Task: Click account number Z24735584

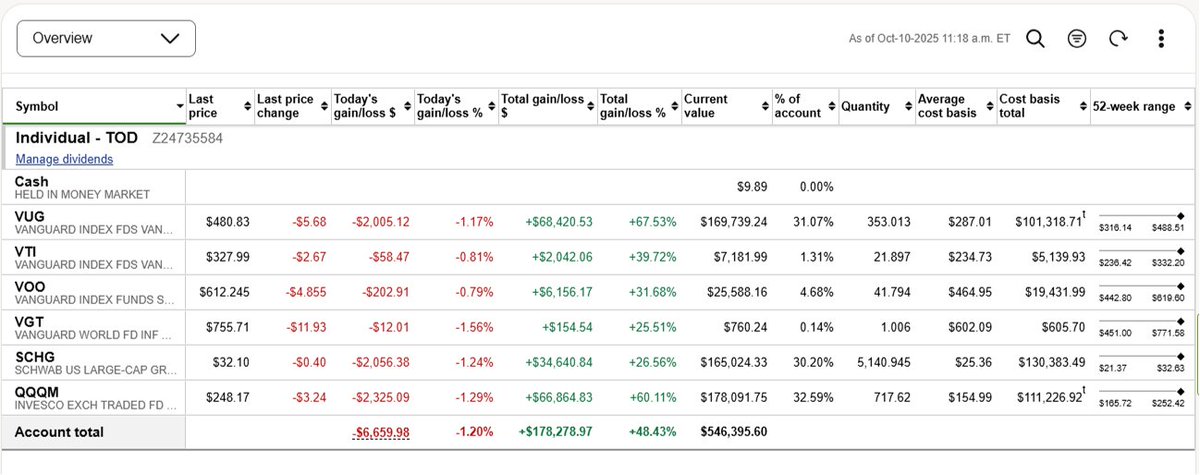Action: tap(187, 138)
